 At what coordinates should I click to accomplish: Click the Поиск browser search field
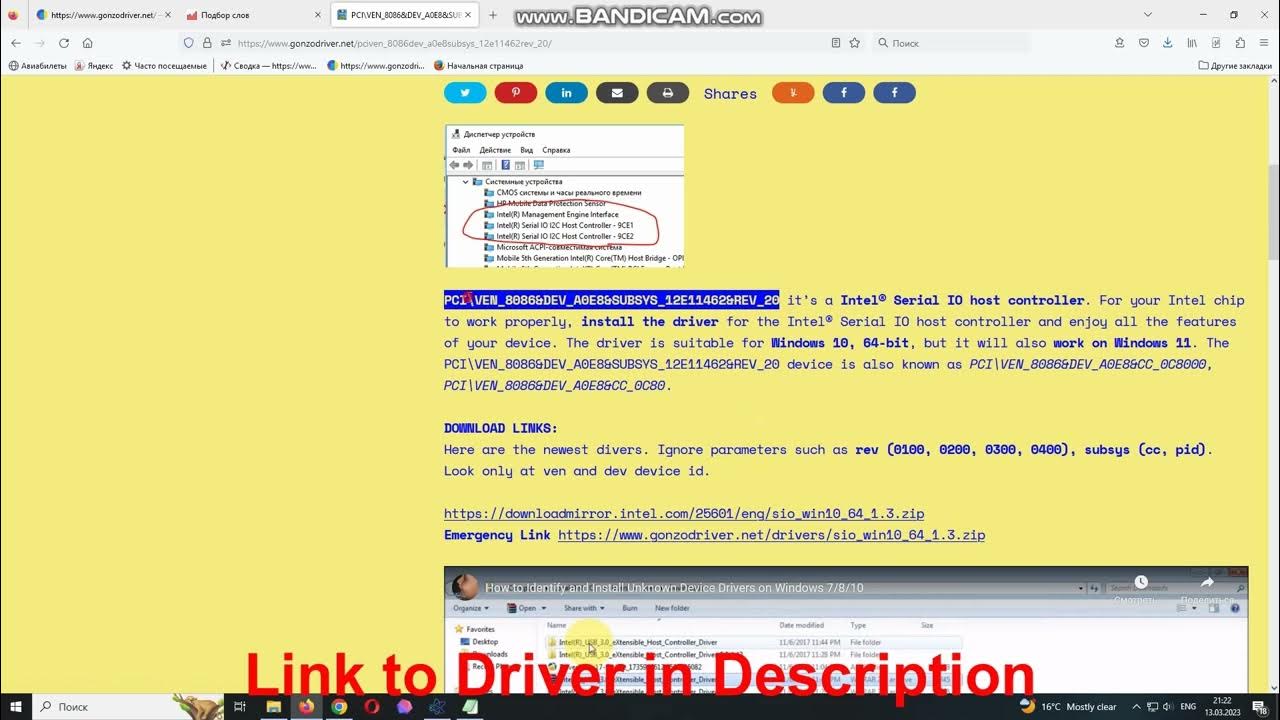pyautogui.click(x=951, y=43)
